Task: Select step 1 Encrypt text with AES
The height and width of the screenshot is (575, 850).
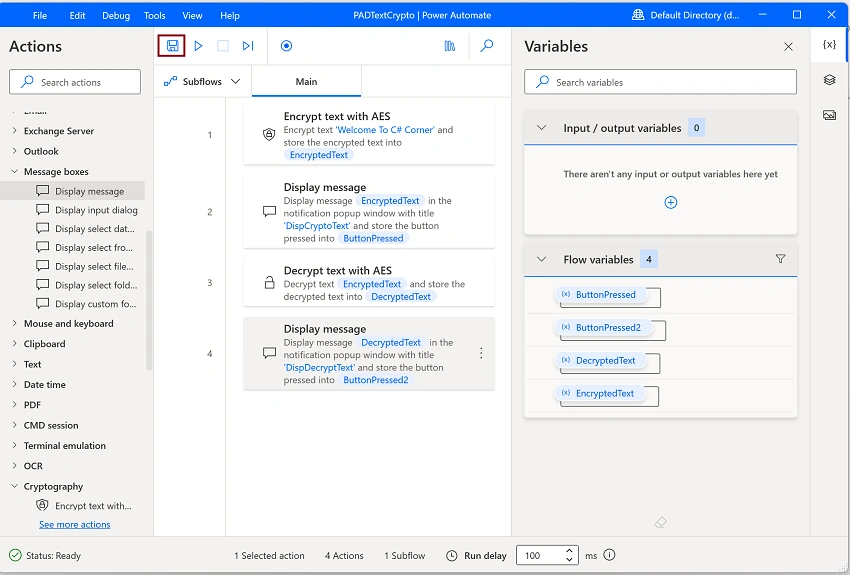Action: [369, 135]
